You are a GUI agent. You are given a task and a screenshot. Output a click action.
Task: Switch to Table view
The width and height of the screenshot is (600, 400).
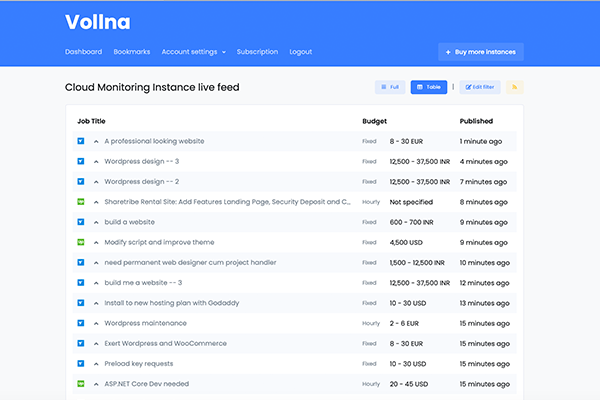click(x=429, y=87)
